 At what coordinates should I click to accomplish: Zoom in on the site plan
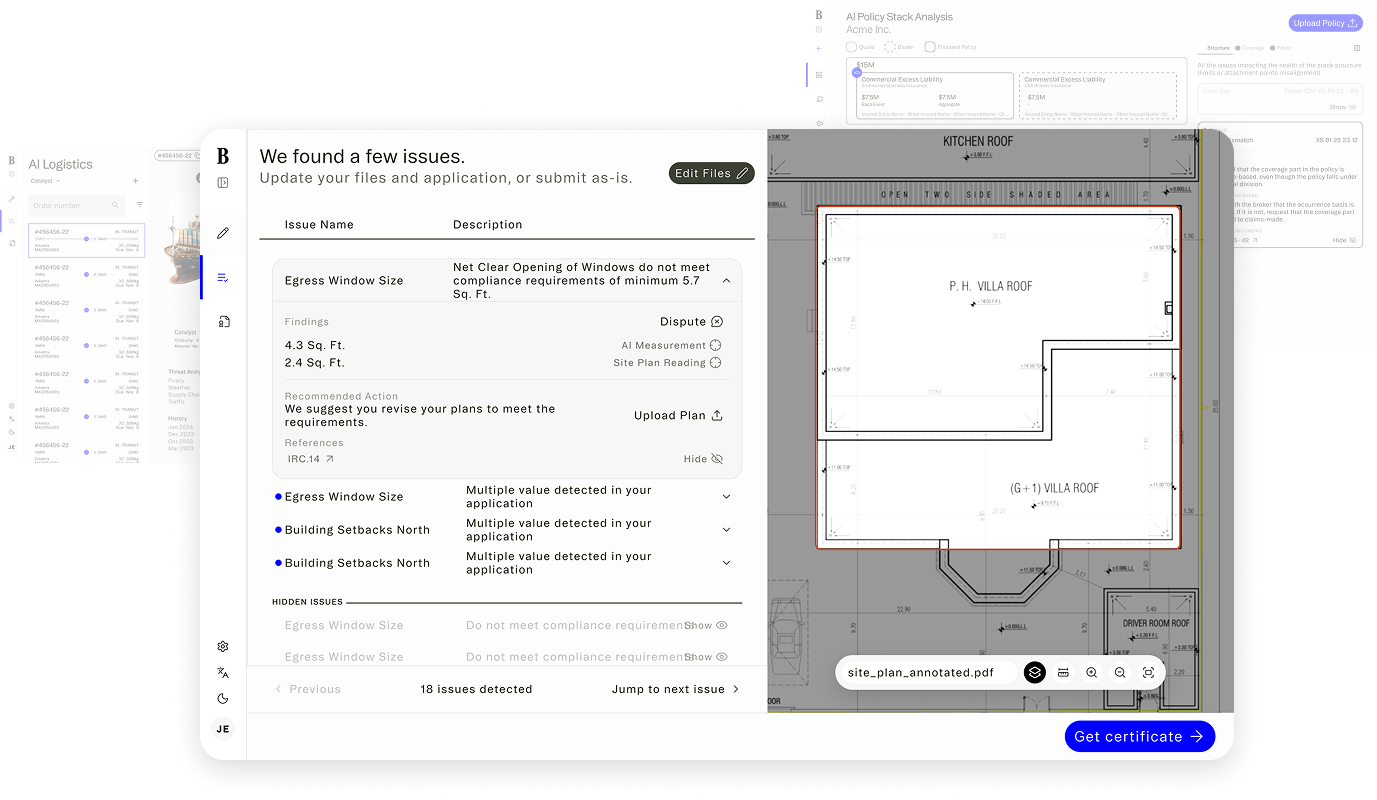point(1091,673)
